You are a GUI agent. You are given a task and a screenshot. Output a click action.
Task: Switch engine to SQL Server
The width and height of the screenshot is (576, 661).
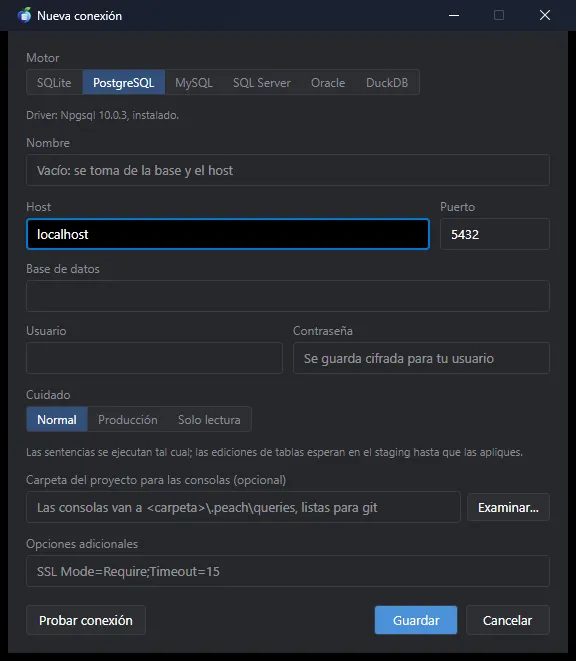262,82
